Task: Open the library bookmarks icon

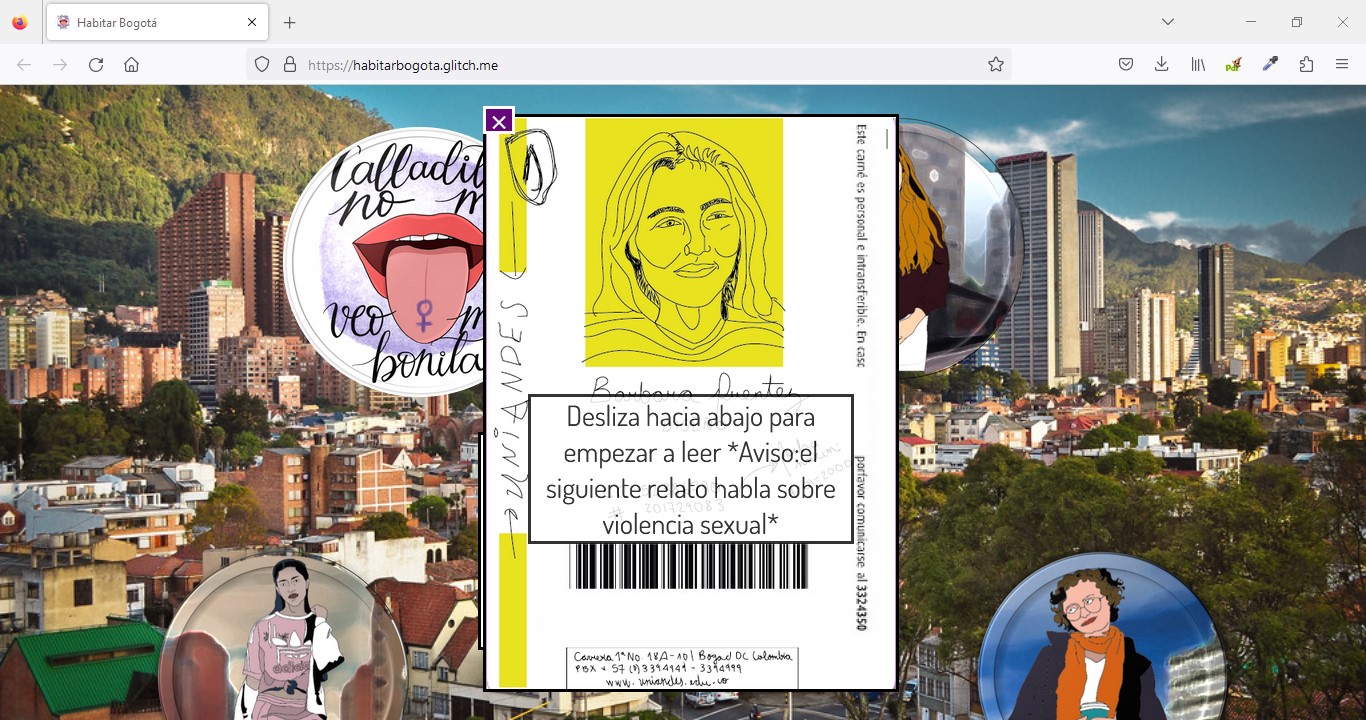Action: pyautogui.click(x=1198, y=65)
